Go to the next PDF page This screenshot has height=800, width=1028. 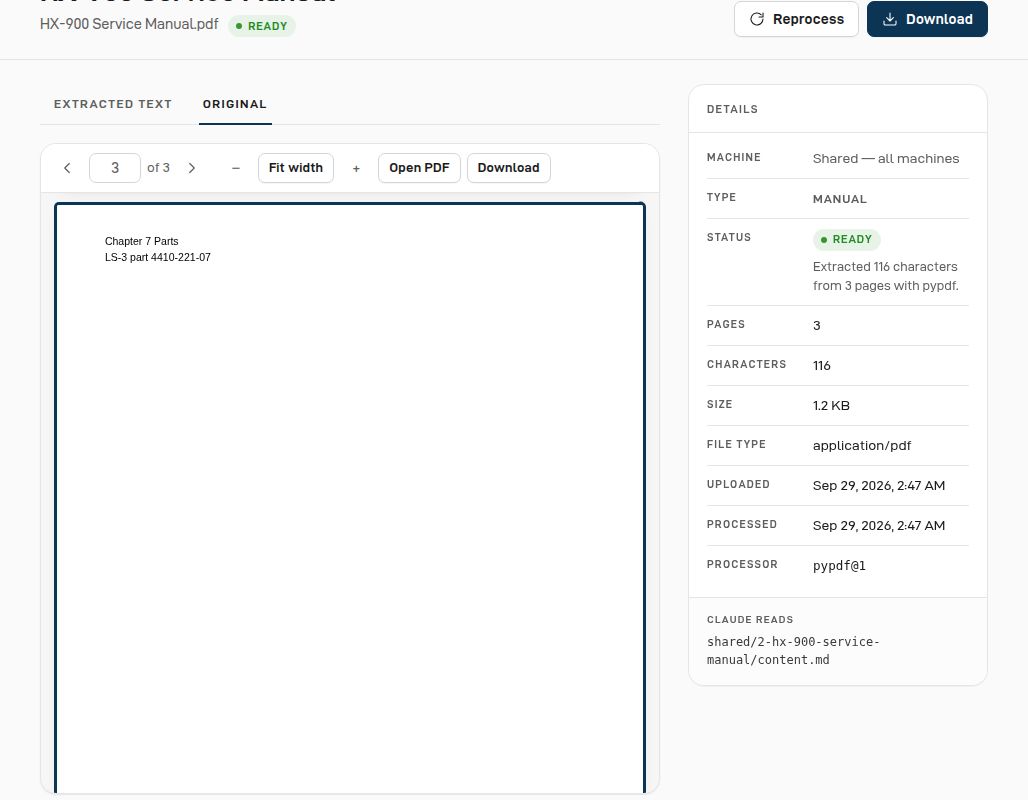coord(191,168)
